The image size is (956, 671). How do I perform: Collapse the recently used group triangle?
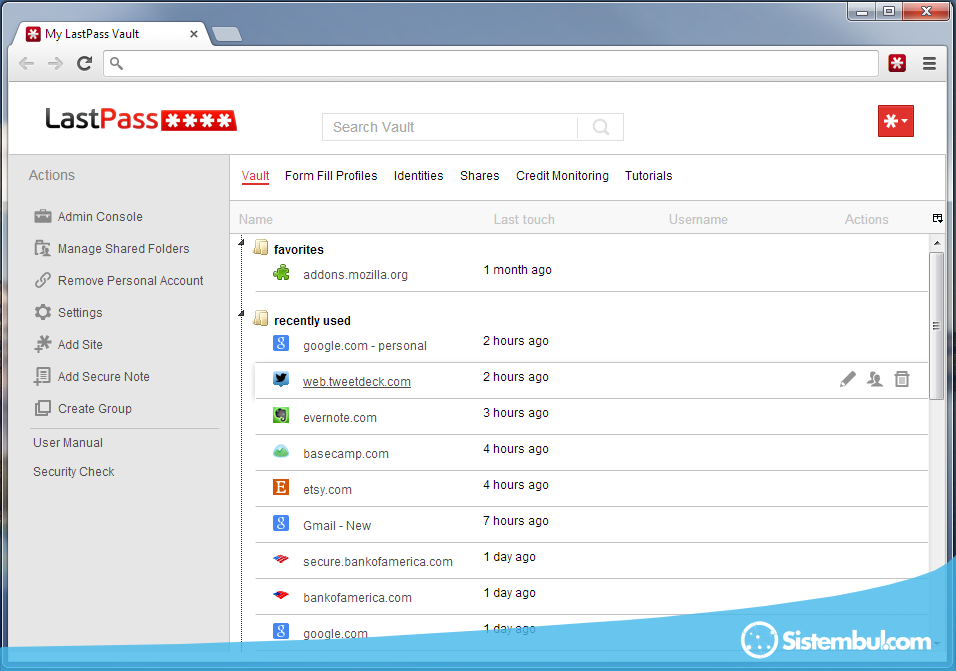click(241, 314)
